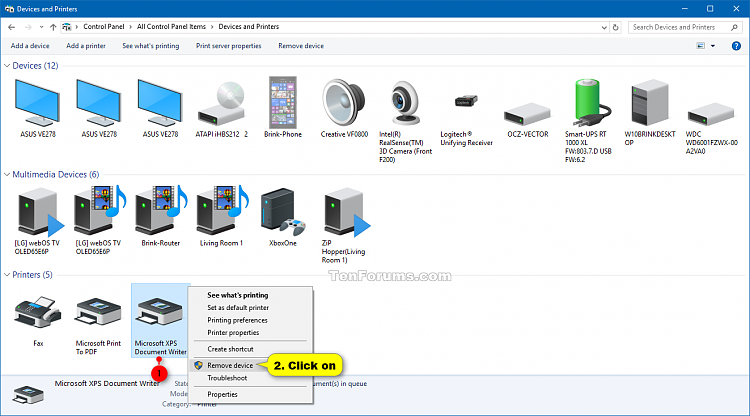Select the Logitech Unifying Receiver icon
Screen dimensions: 750x416
466,101
